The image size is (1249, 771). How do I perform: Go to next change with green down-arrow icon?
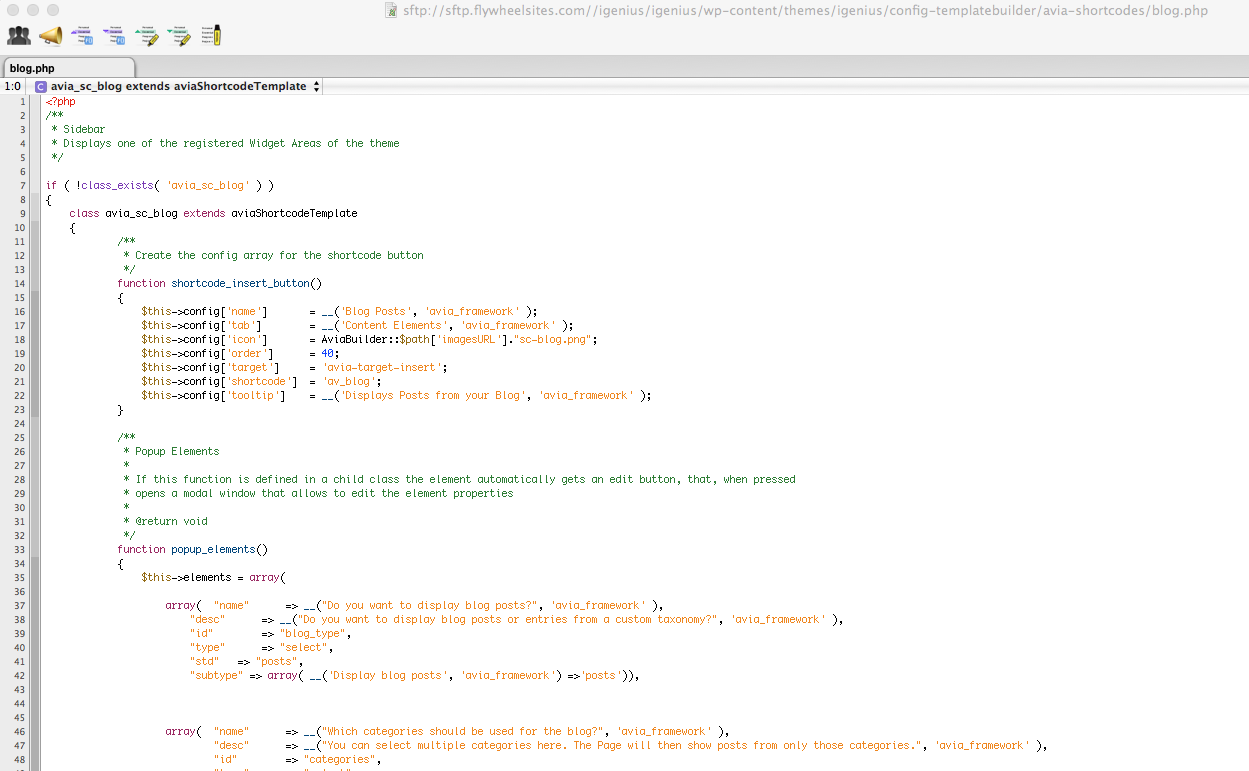tap(179, 36)
